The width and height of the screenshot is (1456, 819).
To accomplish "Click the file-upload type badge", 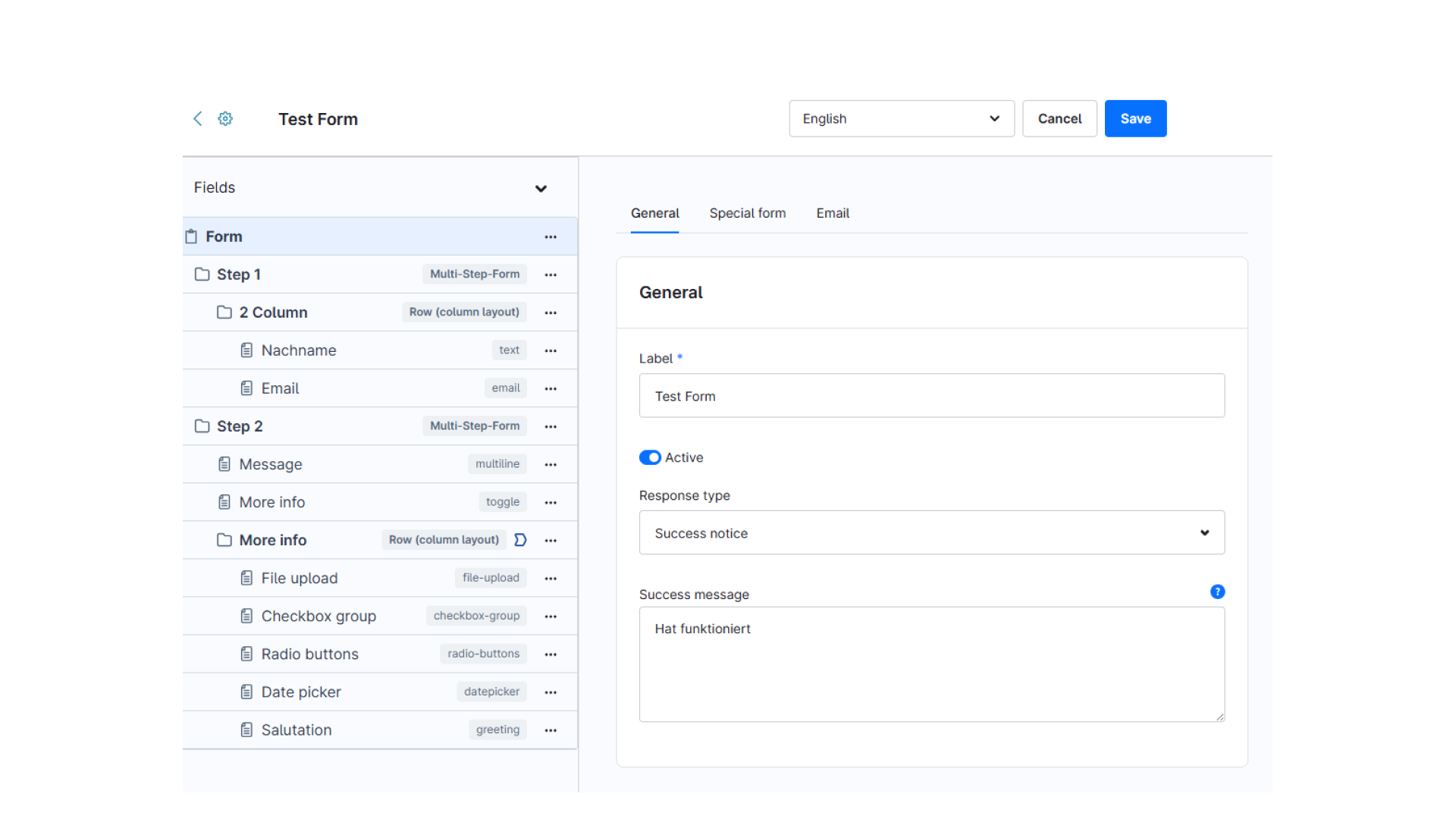I will pos(491,578).
